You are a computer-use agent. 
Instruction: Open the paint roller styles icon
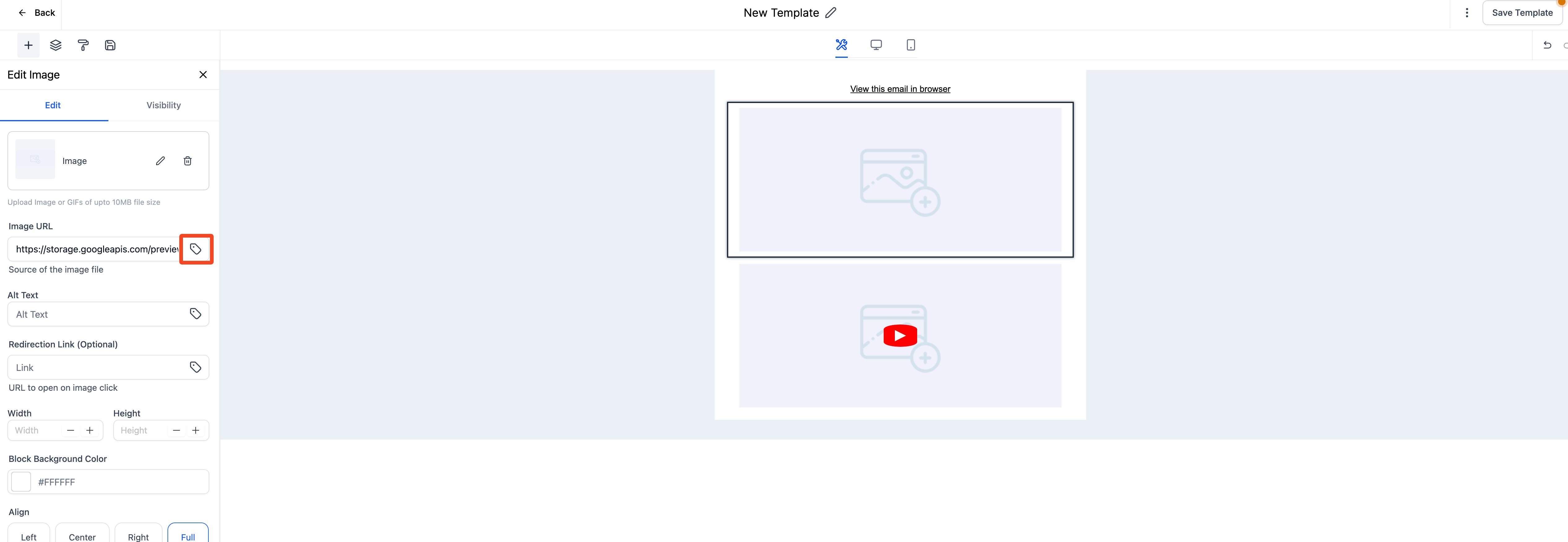pyautogui.click(x=83, y=45)
